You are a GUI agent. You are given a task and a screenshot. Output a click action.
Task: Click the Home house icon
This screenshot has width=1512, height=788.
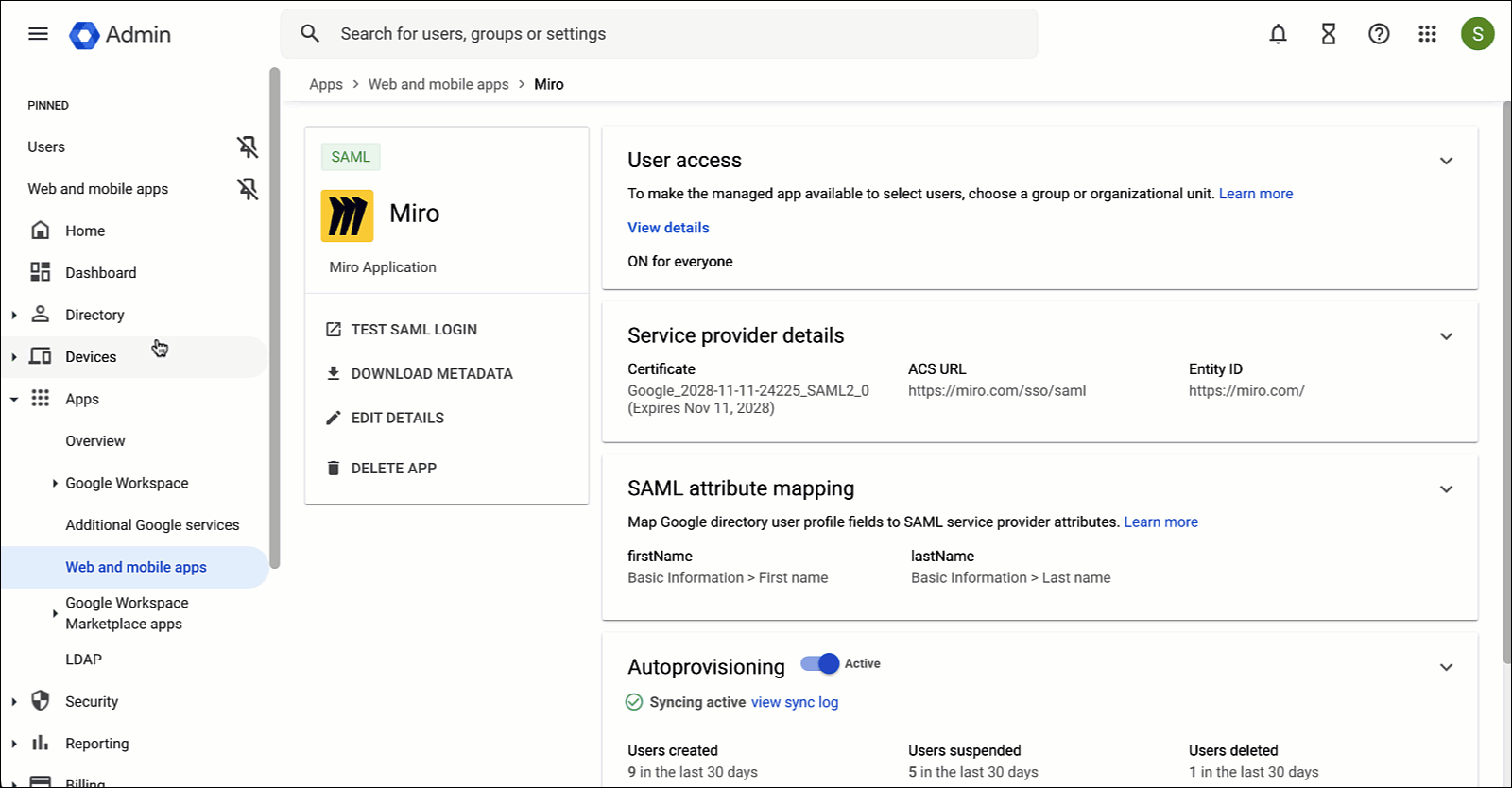pyautogui.click(x=41, y=230)
